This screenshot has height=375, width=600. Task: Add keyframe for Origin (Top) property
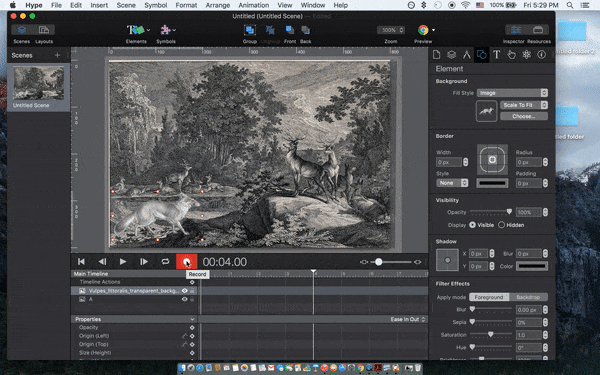[192, 344]
